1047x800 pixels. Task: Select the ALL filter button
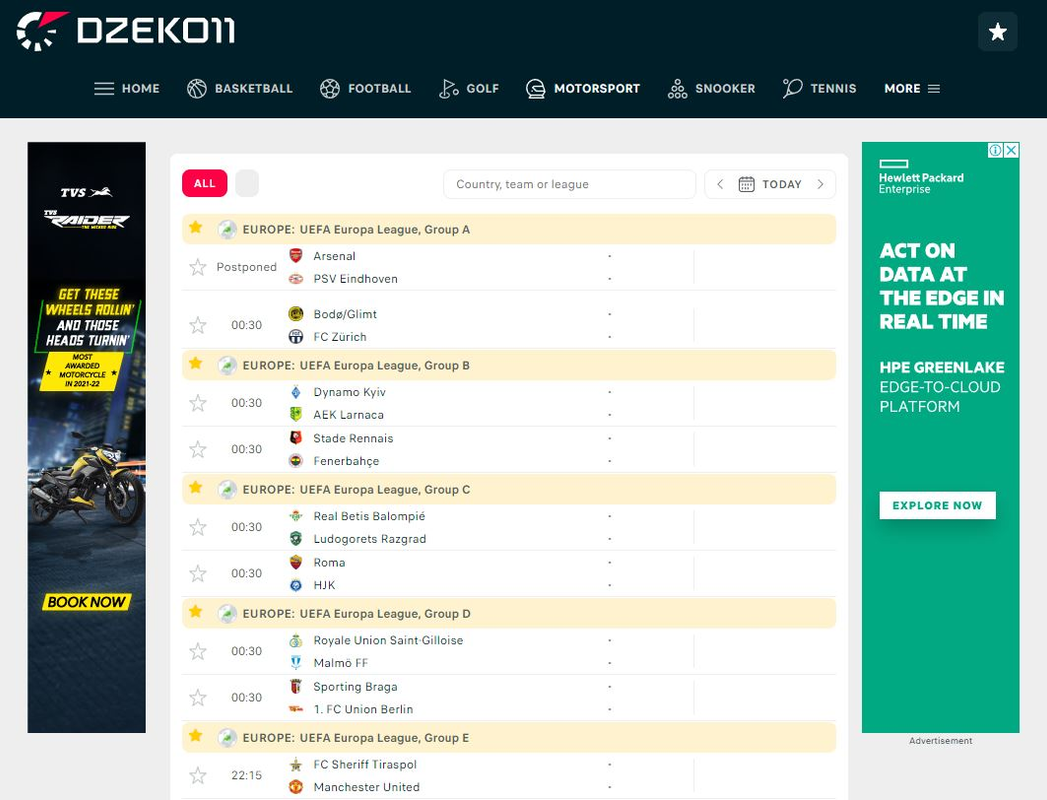(204, 184)
